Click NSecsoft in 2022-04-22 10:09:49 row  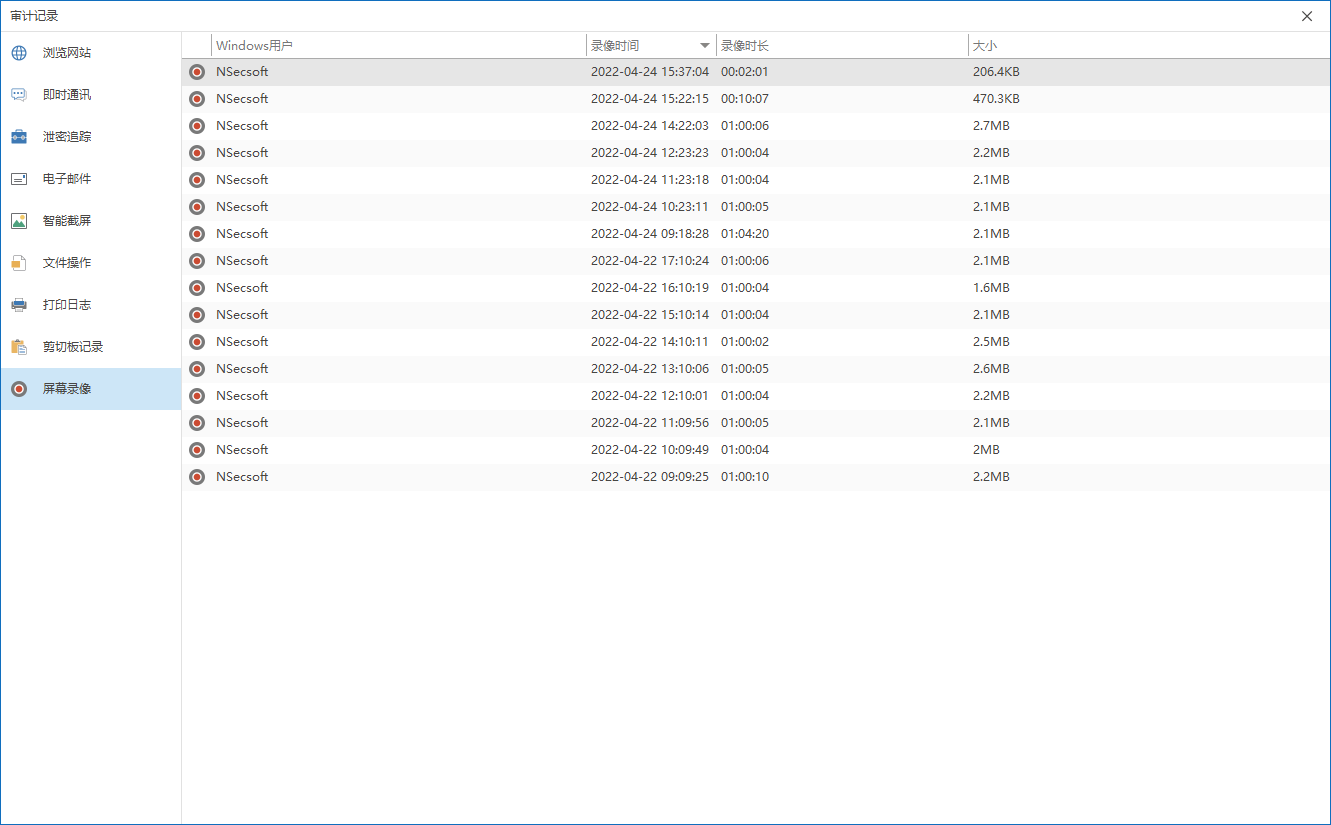click(x=242, y=450)
